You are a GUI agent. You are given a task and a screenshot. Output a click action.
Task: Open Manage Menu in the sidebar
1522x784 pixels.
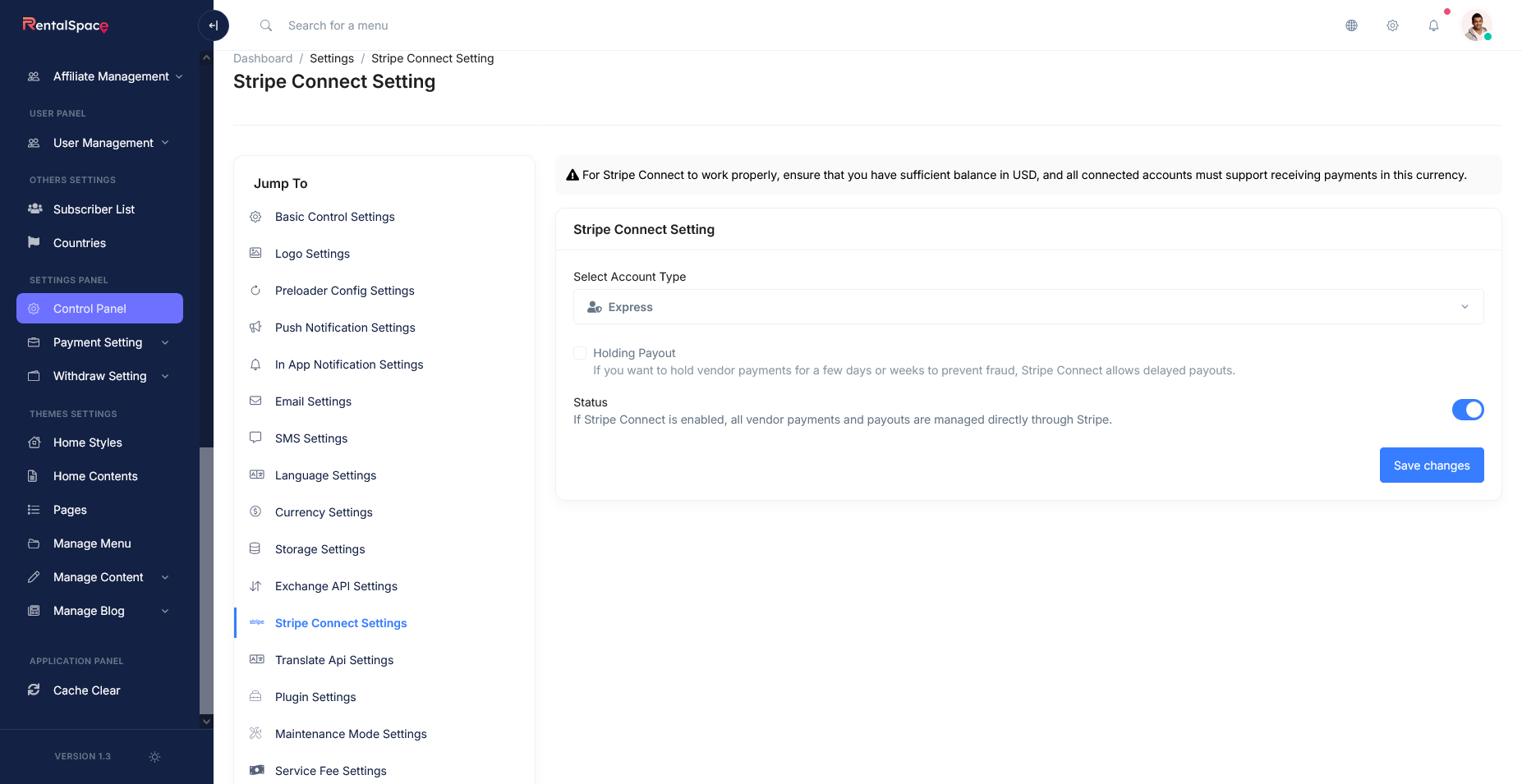[100, 543]
